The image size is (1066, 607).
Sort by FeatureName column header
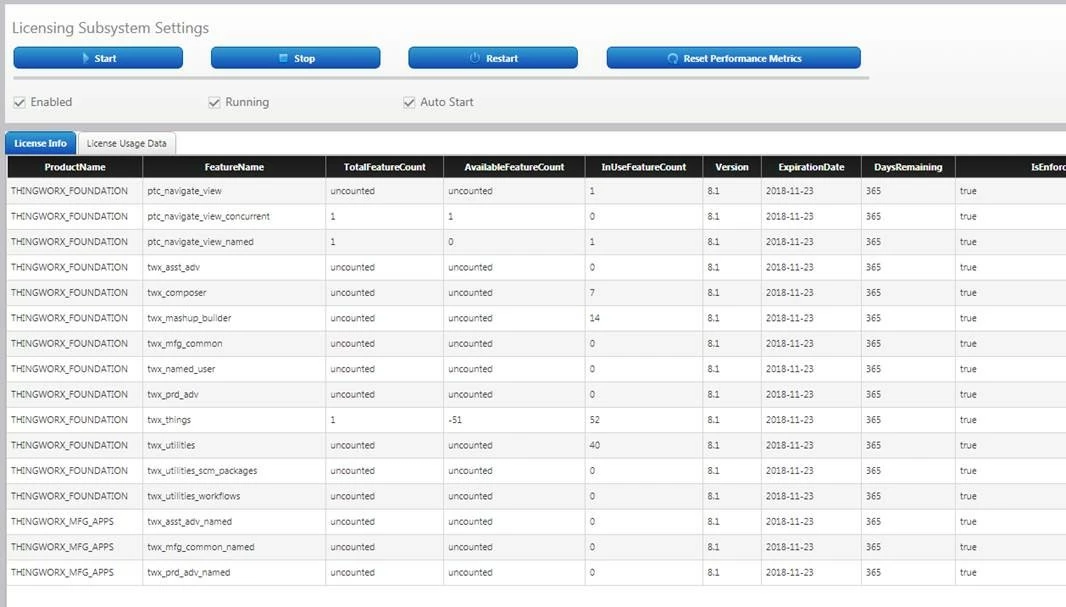(x=234, y=167)
